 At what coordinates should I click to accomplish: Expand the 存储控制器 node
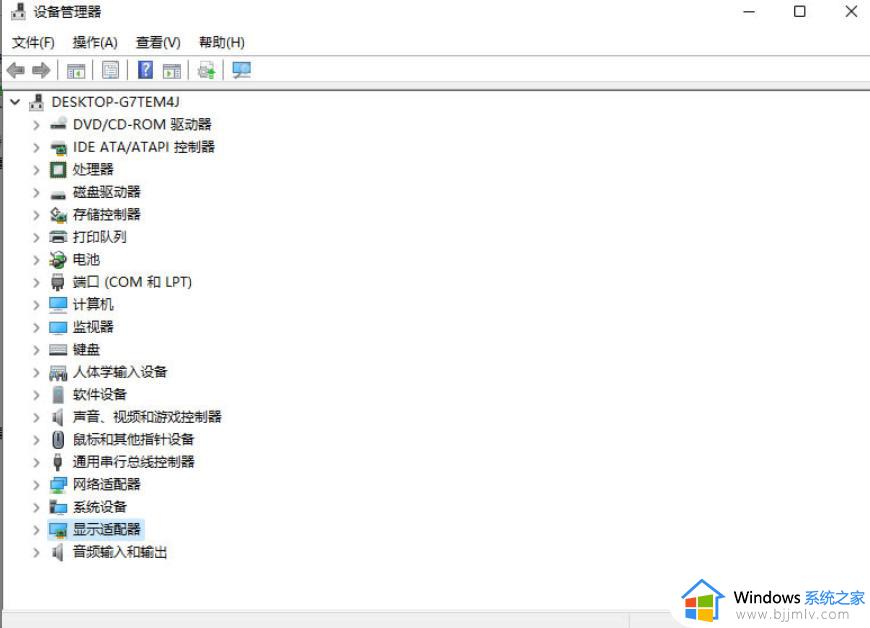(36, 215)
